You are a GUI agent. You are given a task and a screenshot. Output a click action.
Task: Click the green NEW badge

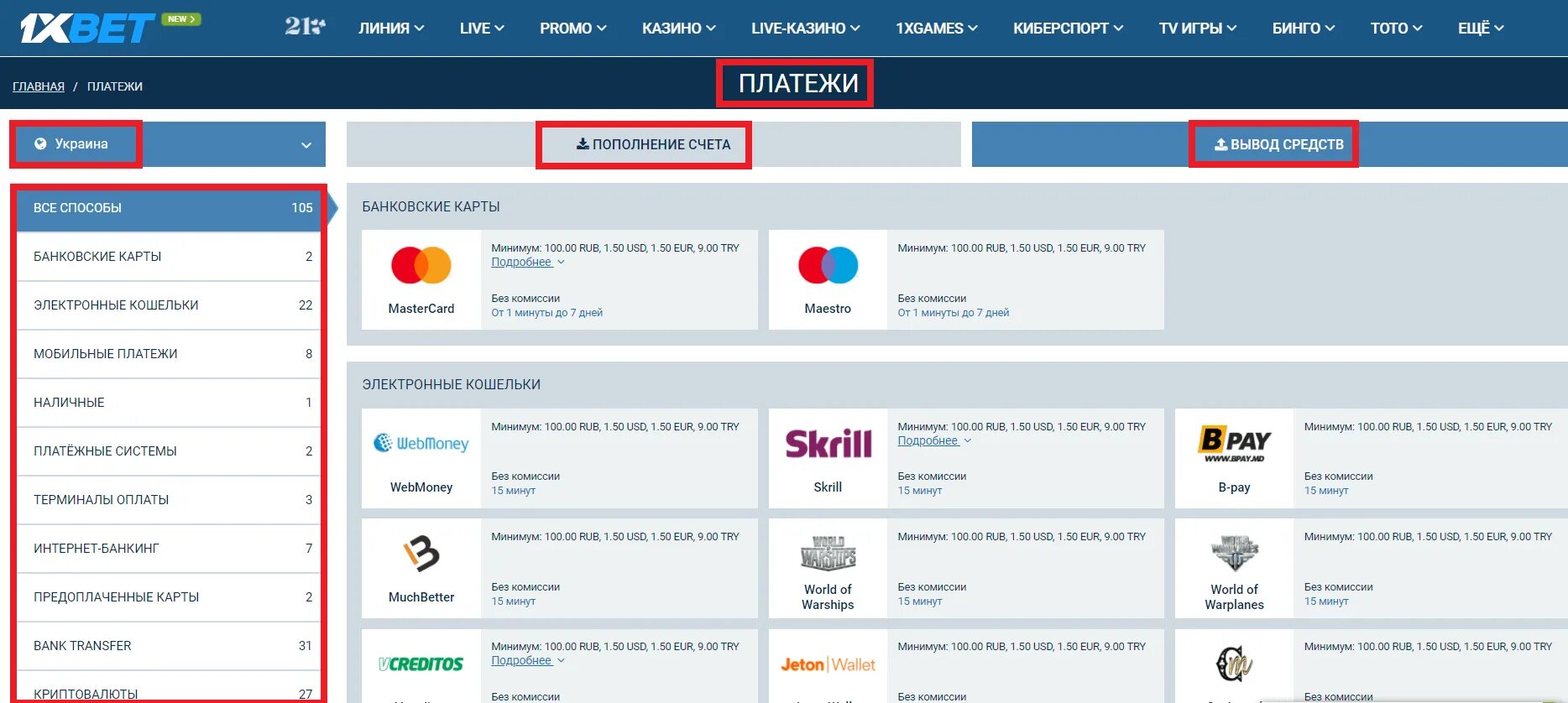181,19
